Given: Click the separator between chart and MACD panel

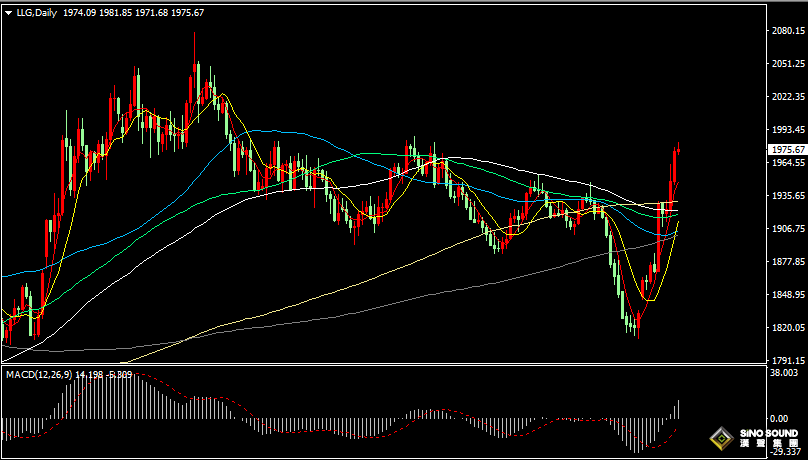Looking at the screenshot, I should point(380,366).
